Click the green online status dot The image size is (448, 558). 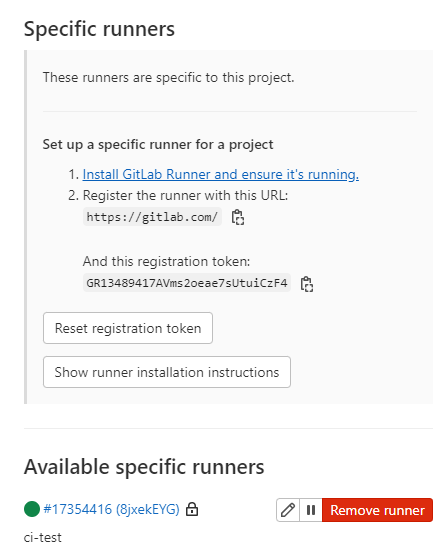pos(32,509)
